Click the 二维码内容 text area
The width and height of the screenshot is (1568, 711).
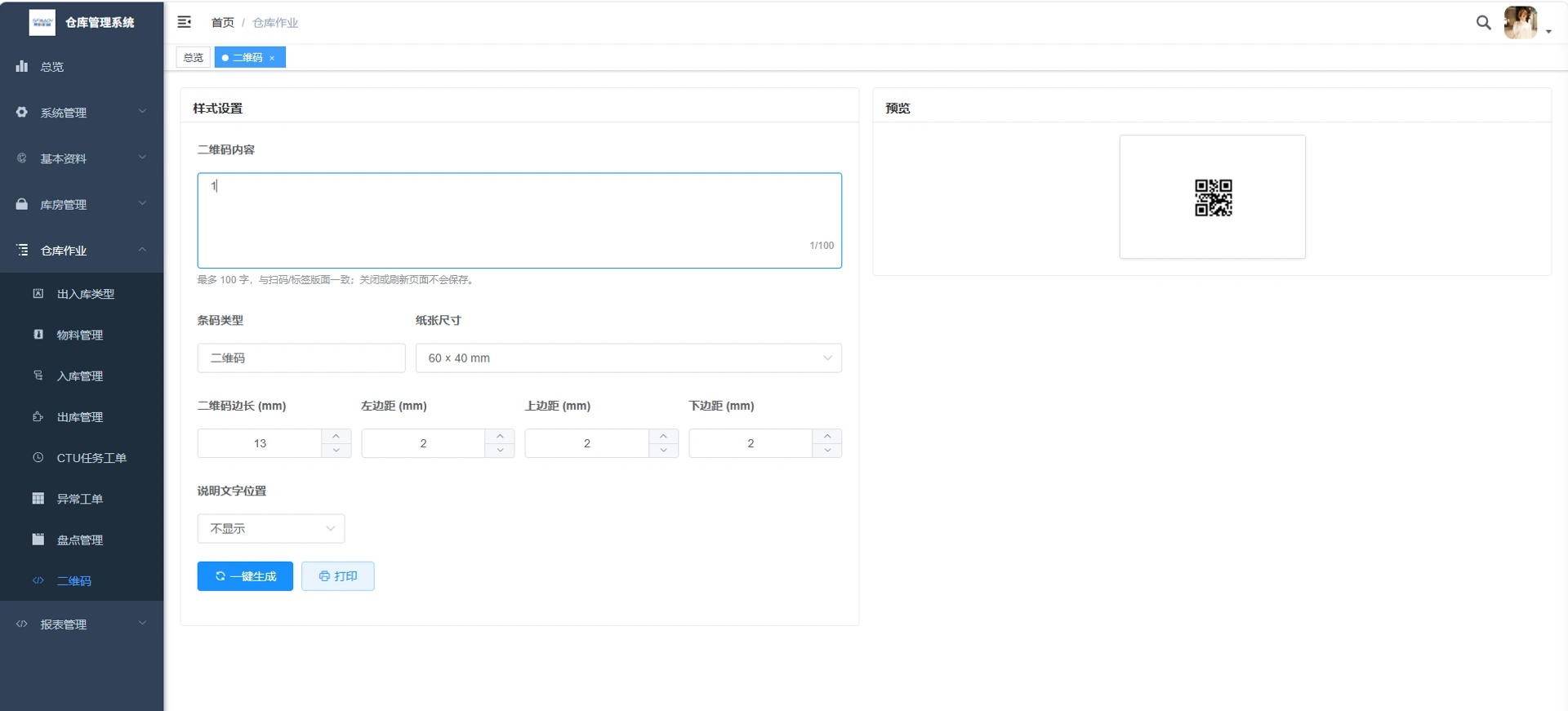tap(519, 220)
